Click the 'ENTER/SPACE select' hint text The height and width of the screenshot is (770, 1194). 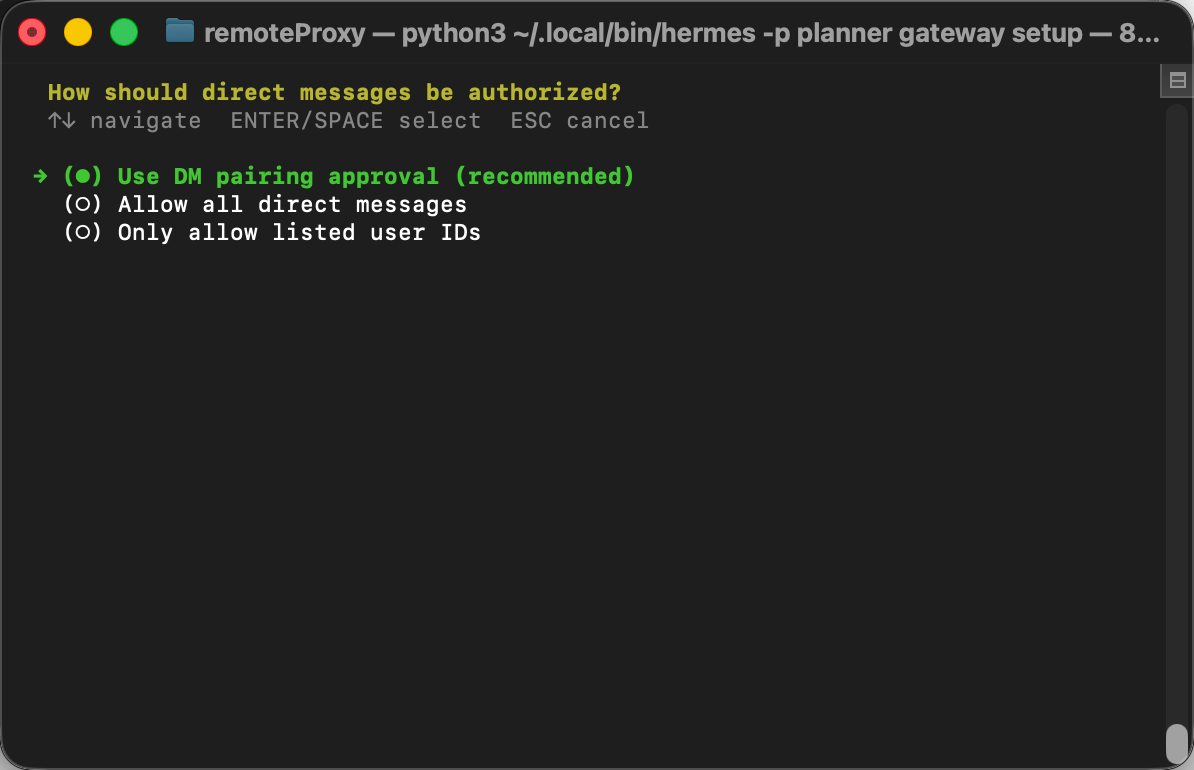(x=356, y=120)
